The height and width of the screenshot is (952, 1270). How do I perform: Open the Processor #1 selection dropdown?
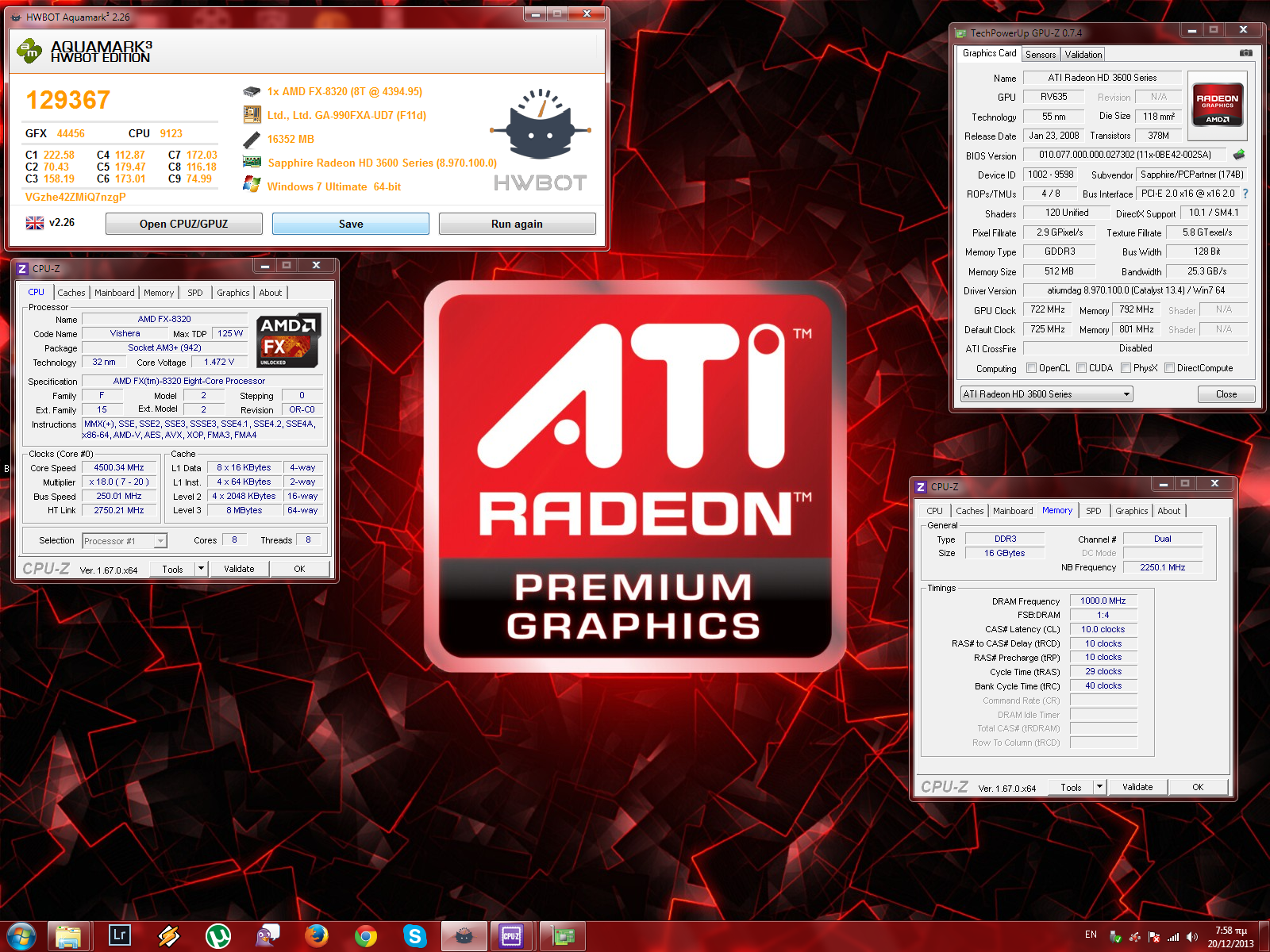point(125,541)
